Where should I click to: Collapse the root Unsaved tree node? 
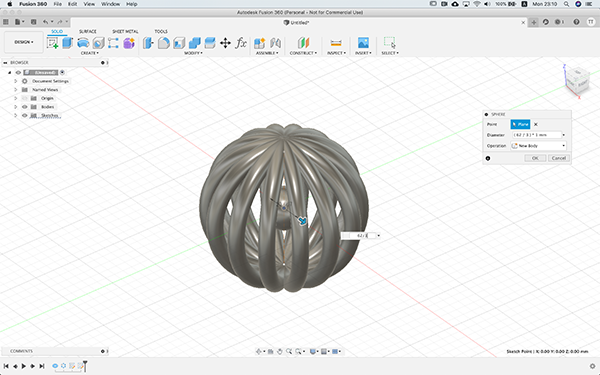pyautogui.click(x=10, y=72)
